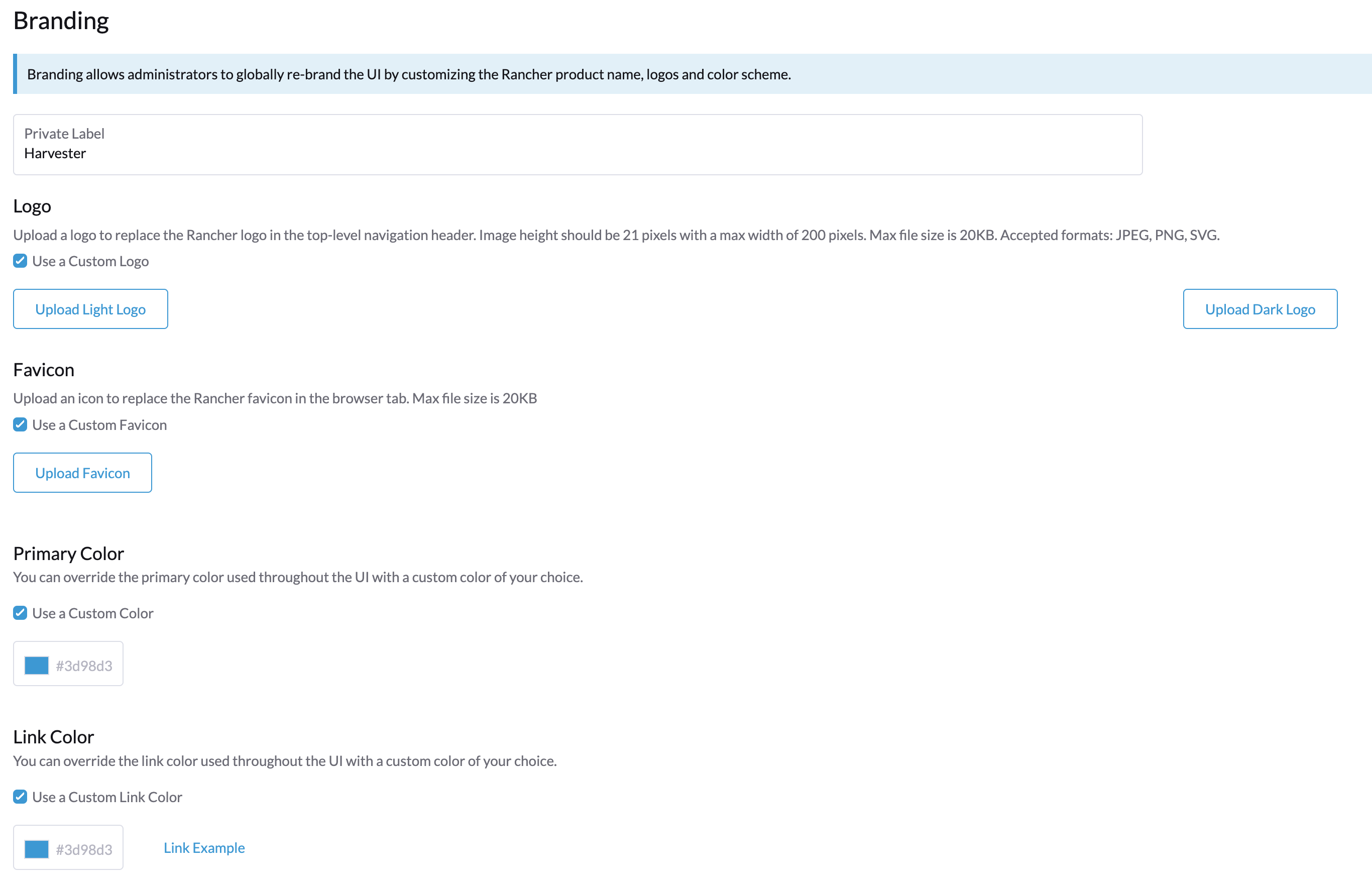Toggle the Use a Custom Favicon checkbox
This screenshot has height=879, width=1372.
coord(20,424)
